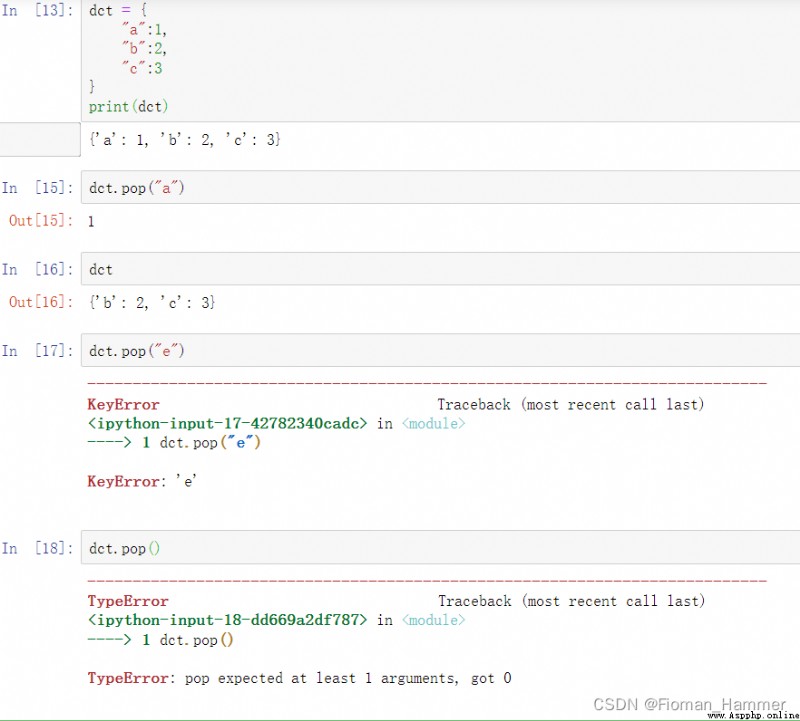Click the KeyError: 'e' message line
Viewport: 800px width, 721px height.
tap(142, 481)
